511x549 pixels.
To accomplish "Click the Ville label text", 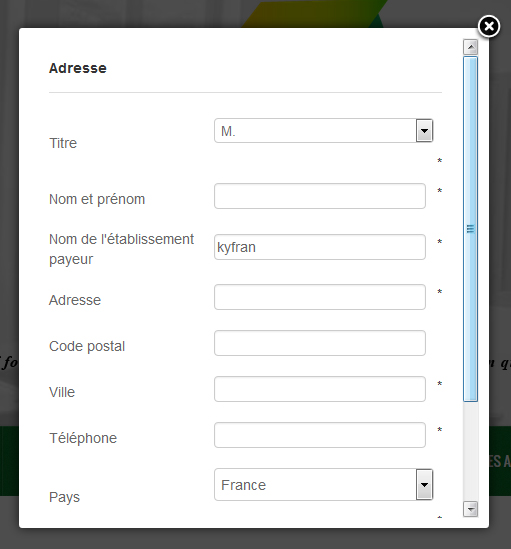I will pos(62,392).
